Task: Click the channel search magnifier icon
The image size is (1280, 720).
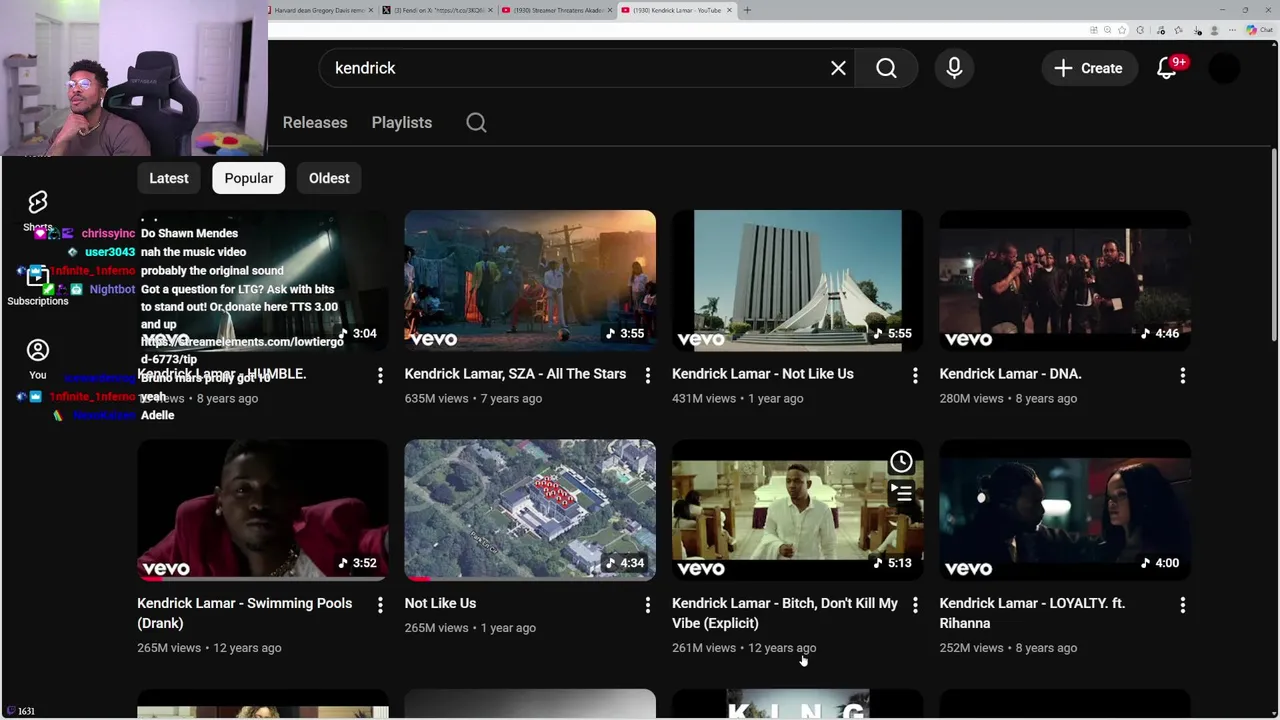Action: click(476, 122)
